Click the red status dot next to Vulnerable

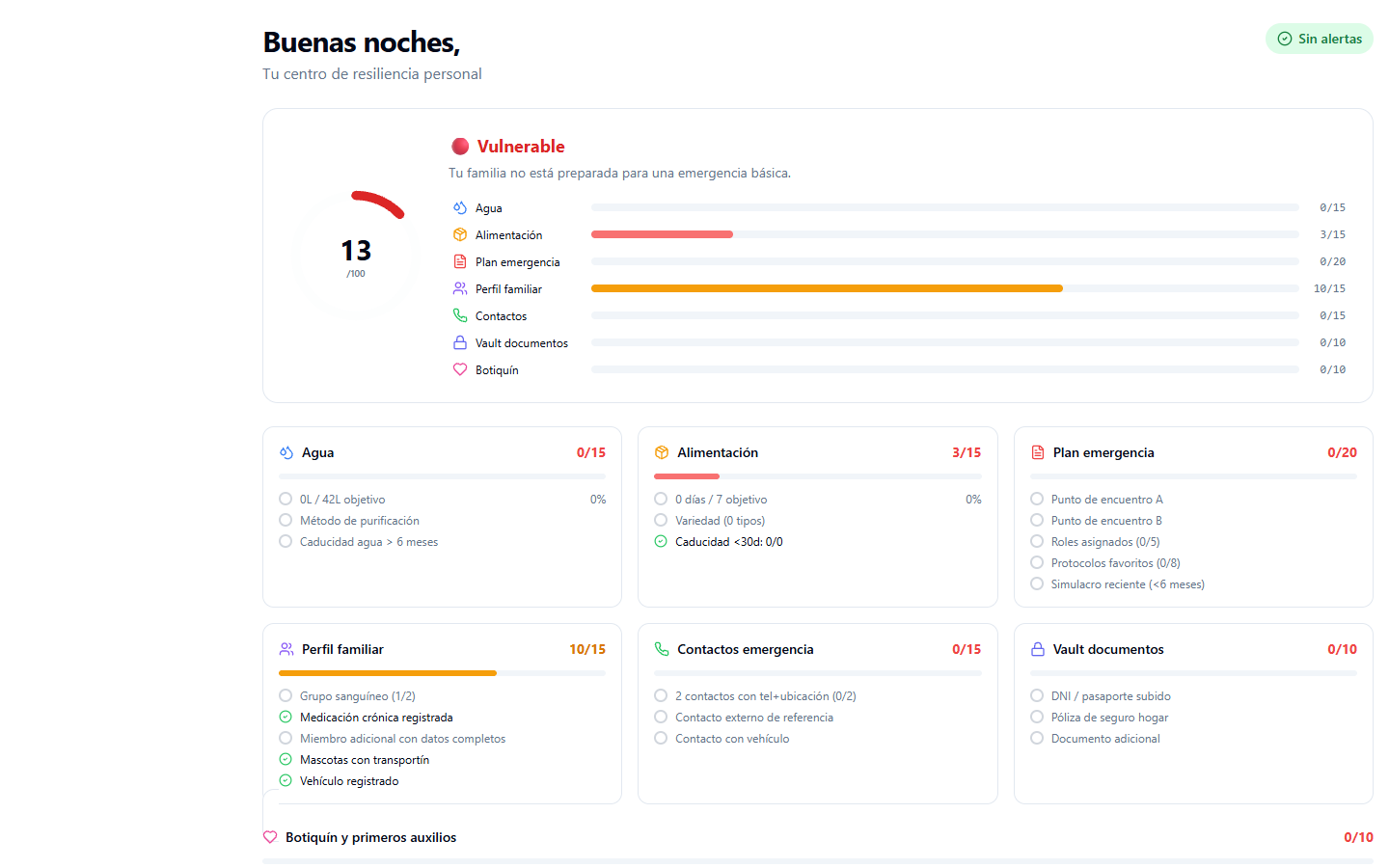(x=460, y=146)
